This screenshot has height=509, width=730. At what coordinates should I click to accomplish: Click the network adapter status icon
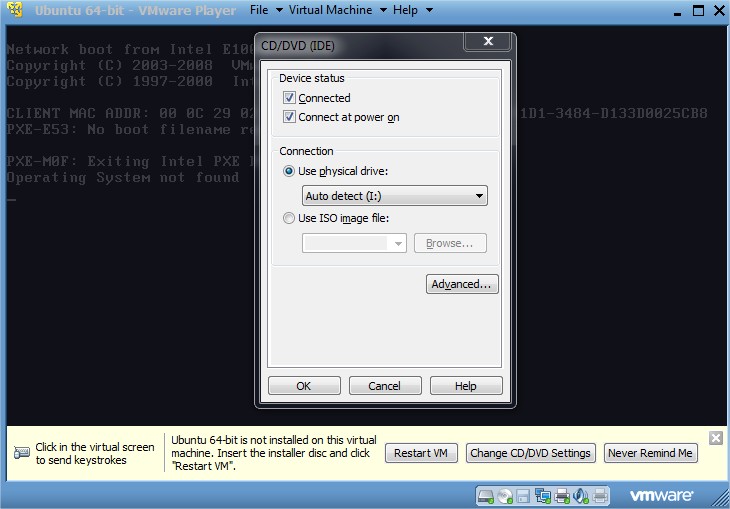(x=543, y=496)
